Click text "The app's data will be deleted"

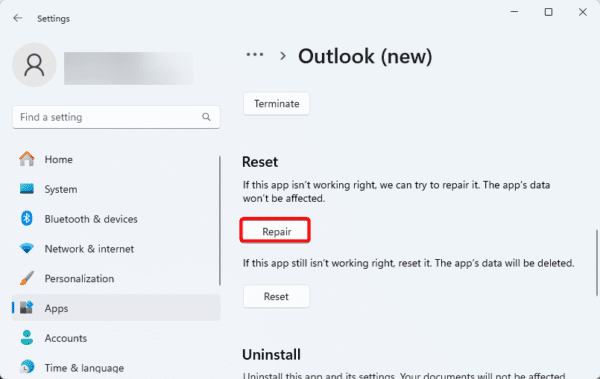(504, 263)
